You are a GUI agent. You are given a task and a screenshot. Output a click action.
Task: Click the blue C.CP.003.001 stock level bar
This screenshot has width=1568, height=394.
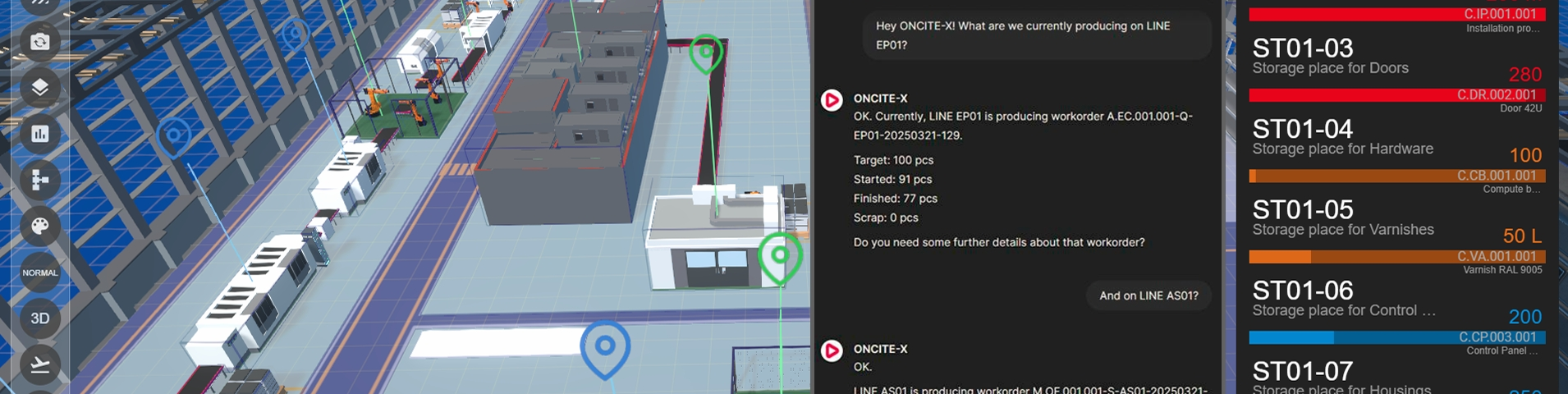[1396, 337]
